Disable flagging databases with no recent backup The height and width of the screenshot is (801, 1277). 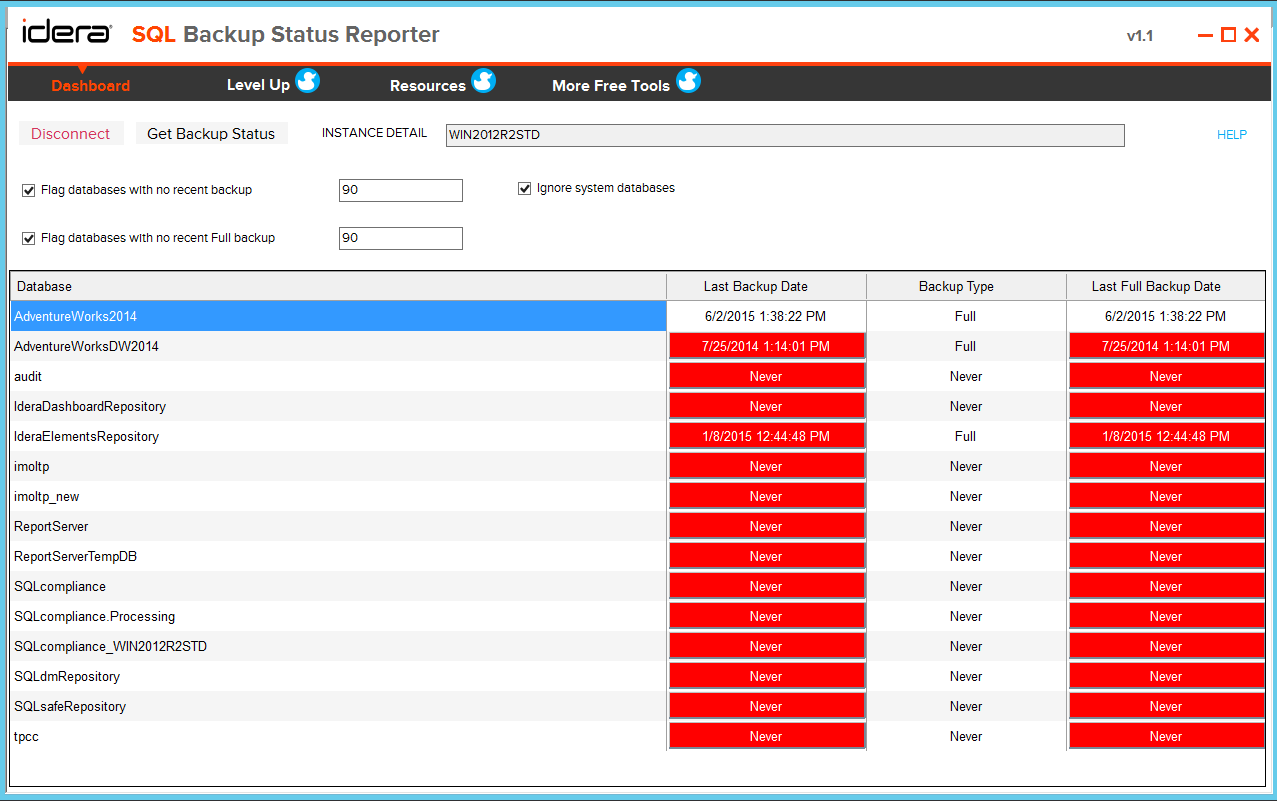click(x=28, y=190)
